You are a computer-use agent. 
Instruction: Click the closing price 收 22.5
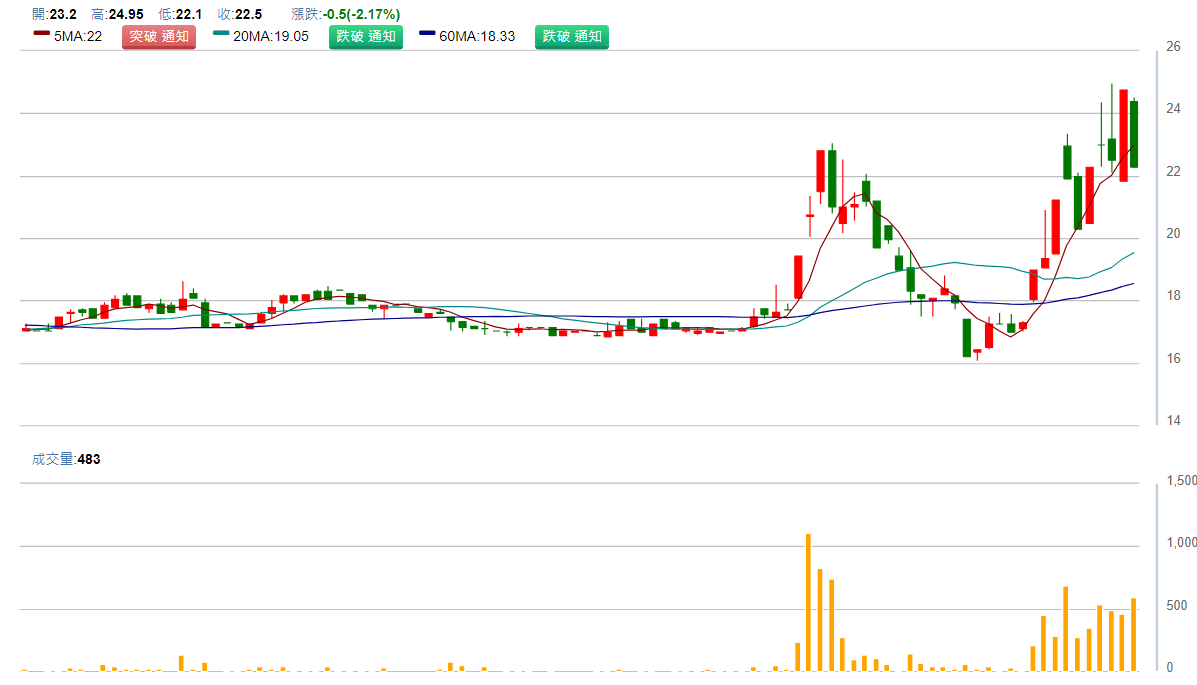click(240, 14)
